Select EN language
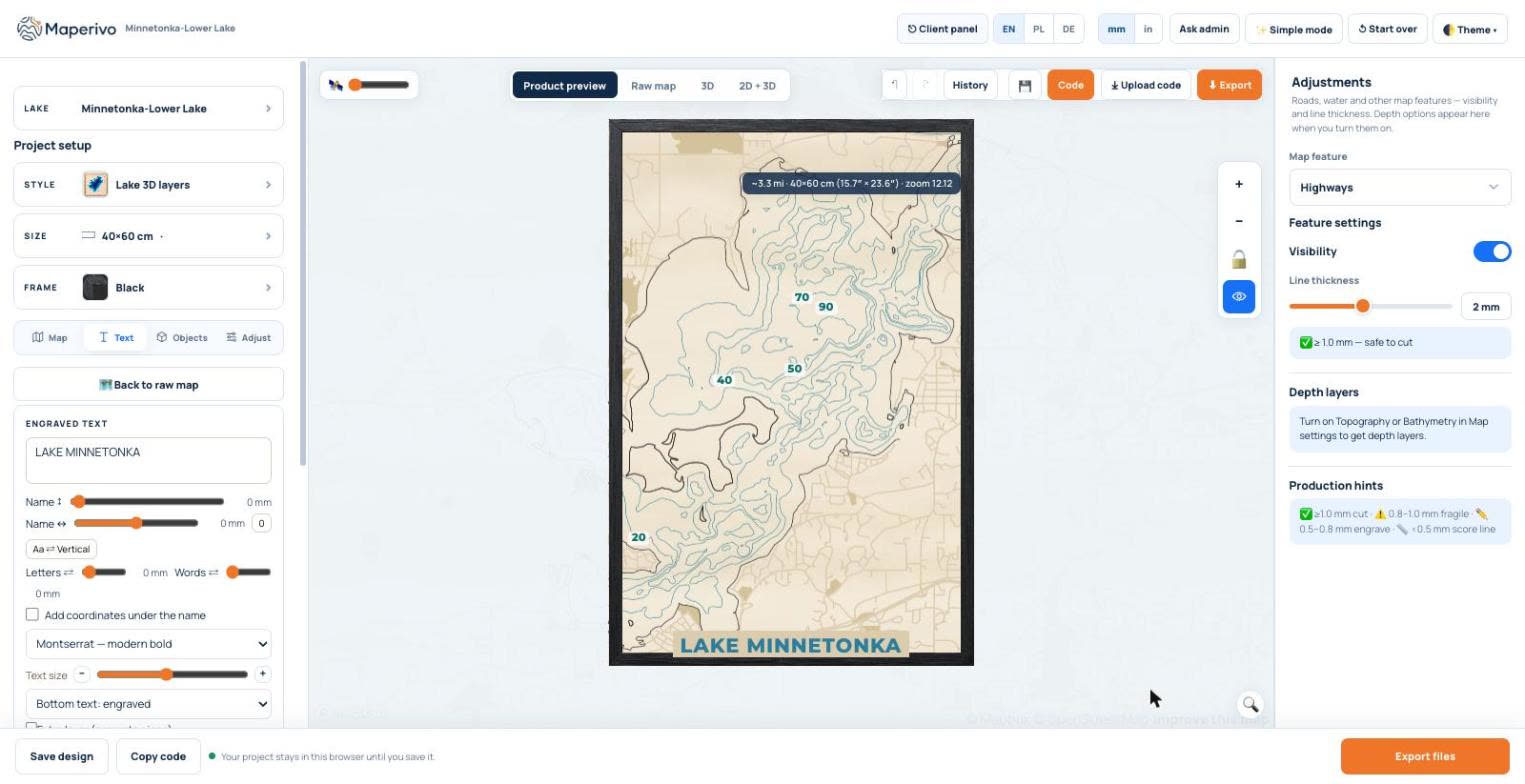Image resolution: width=1525 pixels, height=784 pixels. 1009,29
